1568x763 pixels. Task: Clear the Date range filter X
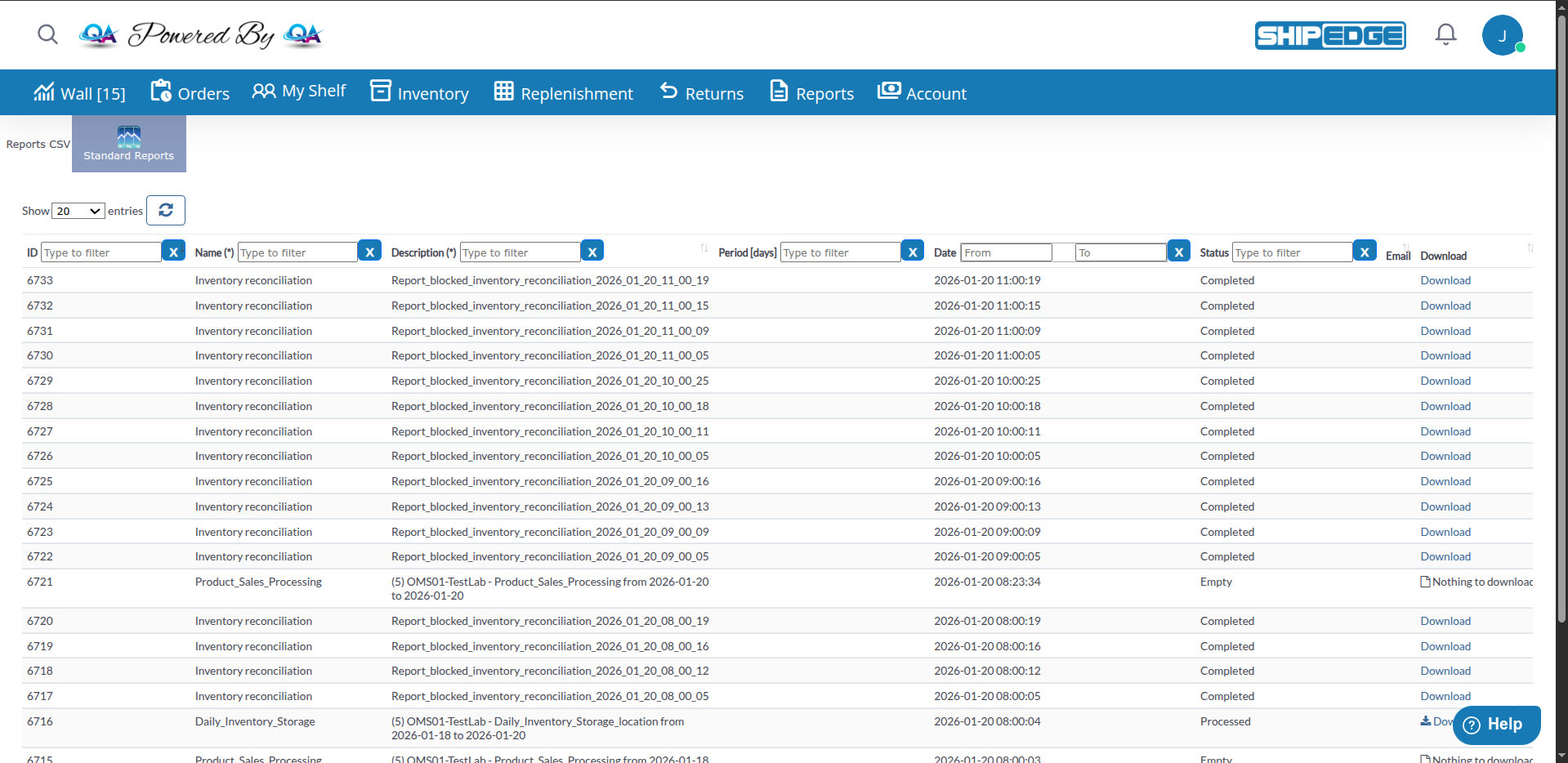[x=1178, y=252]
